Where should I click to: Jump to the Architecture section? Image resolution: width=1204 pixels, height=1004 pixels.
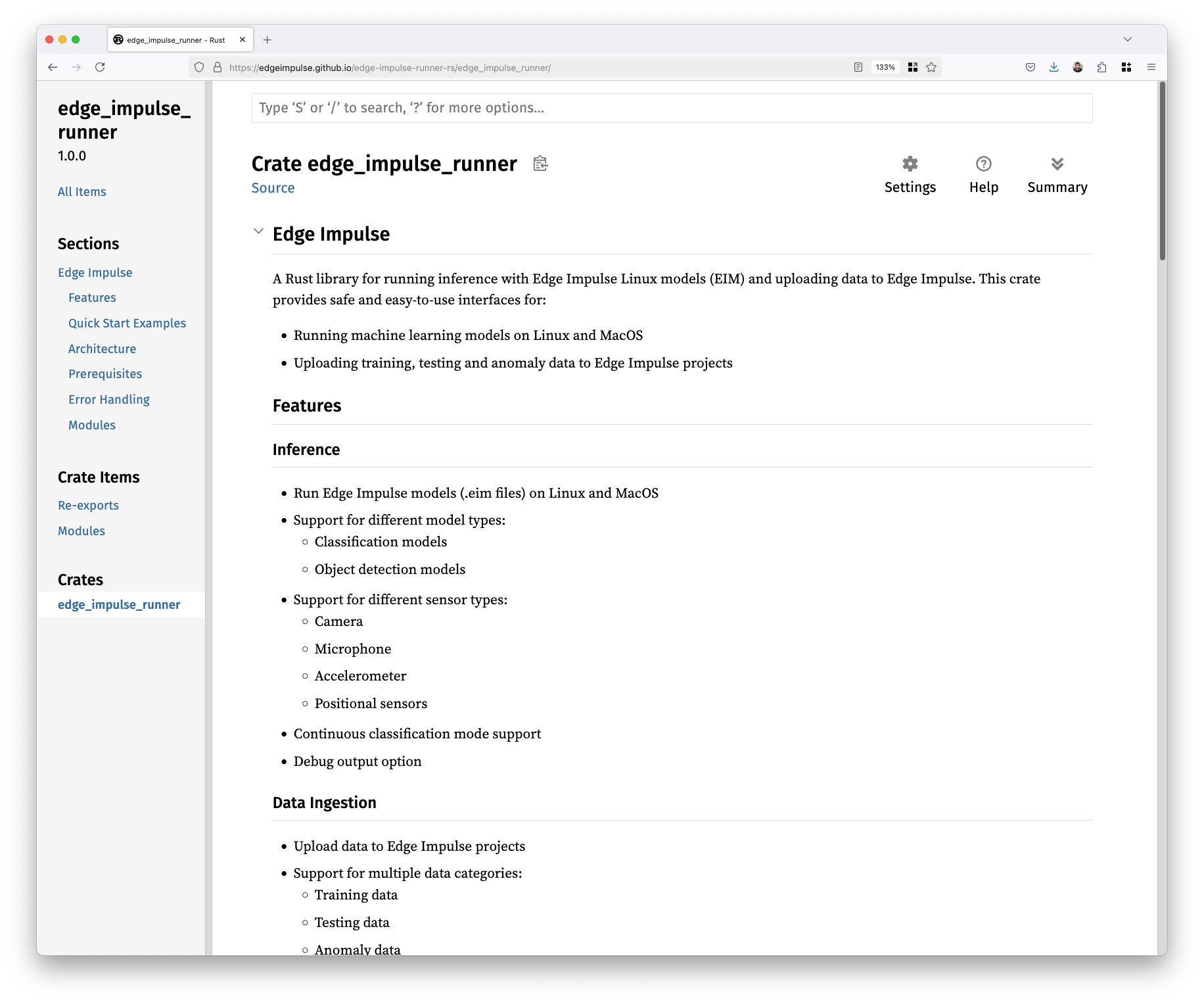(x=103, y=349)
